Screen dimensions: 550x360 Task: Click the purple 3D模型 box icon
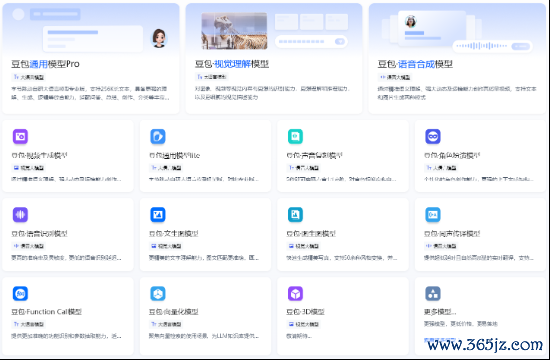(295, 293)
